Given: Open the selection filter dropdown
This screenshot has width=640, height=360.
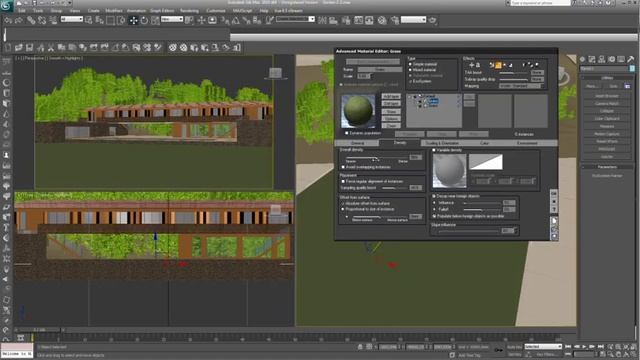Looking at the screenshot, I should coord(72,19).
